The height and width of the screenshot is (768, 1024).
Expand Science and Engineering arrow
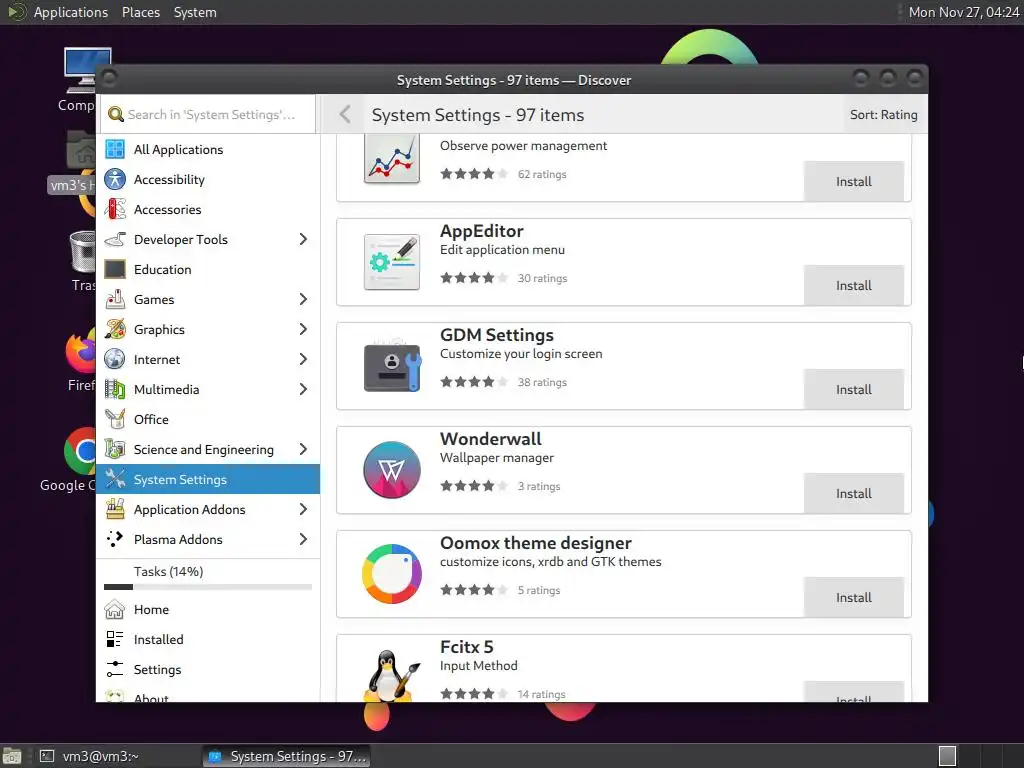(x=303, y=449)
